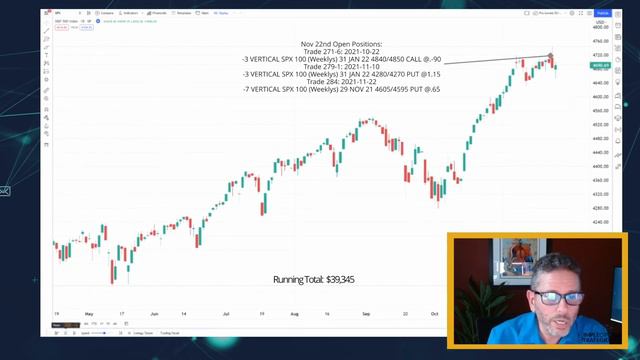The height and width of the screenshot is (360, 640).
Task: Select the text annotation tool
Action: (47, 55)
